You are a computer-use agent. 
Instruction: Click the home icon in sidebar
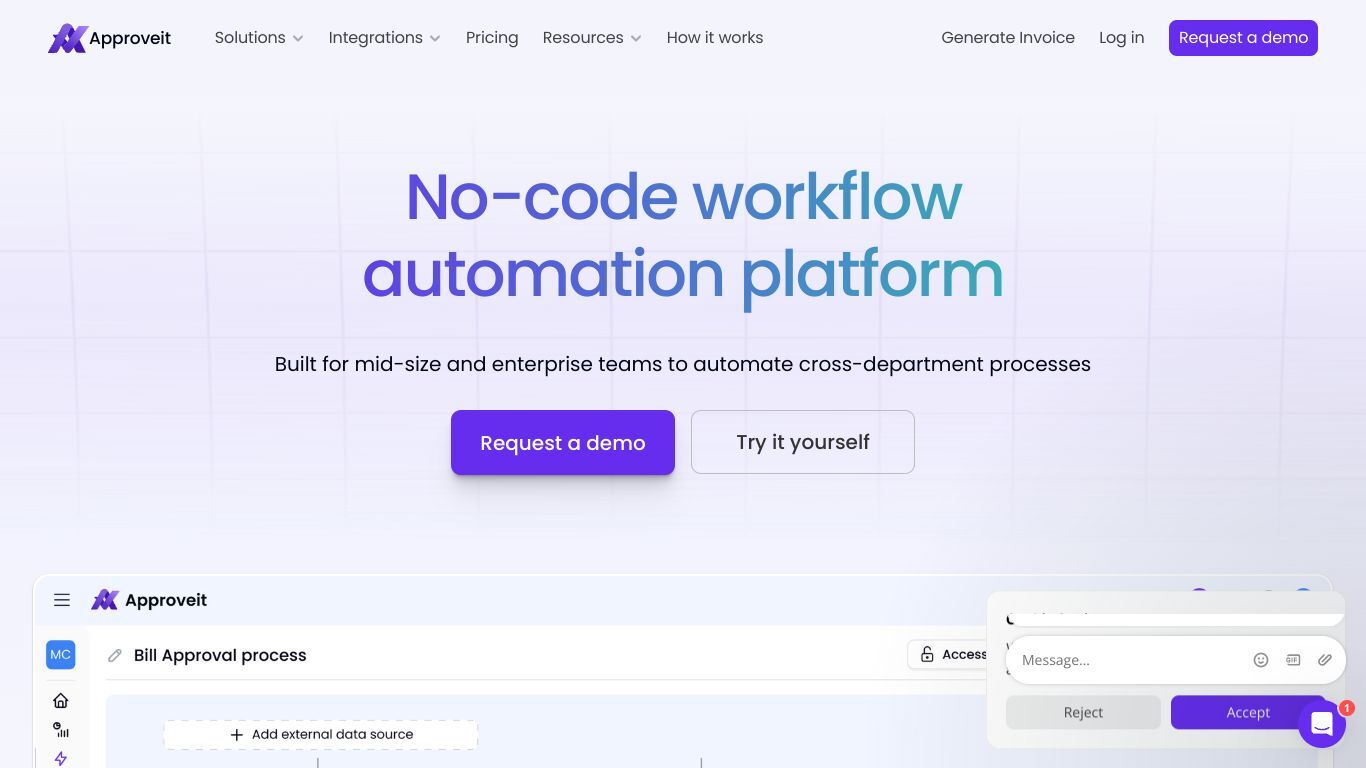(61, 700)
